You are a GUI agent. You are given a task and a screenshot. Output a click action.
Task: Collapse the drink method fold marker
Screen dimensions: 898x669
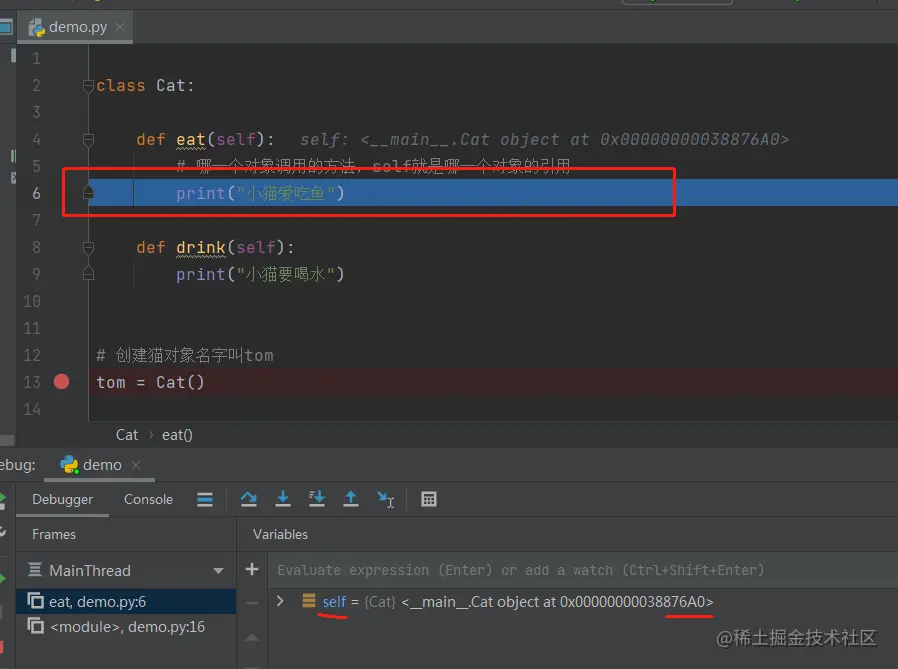coord(88,247)
